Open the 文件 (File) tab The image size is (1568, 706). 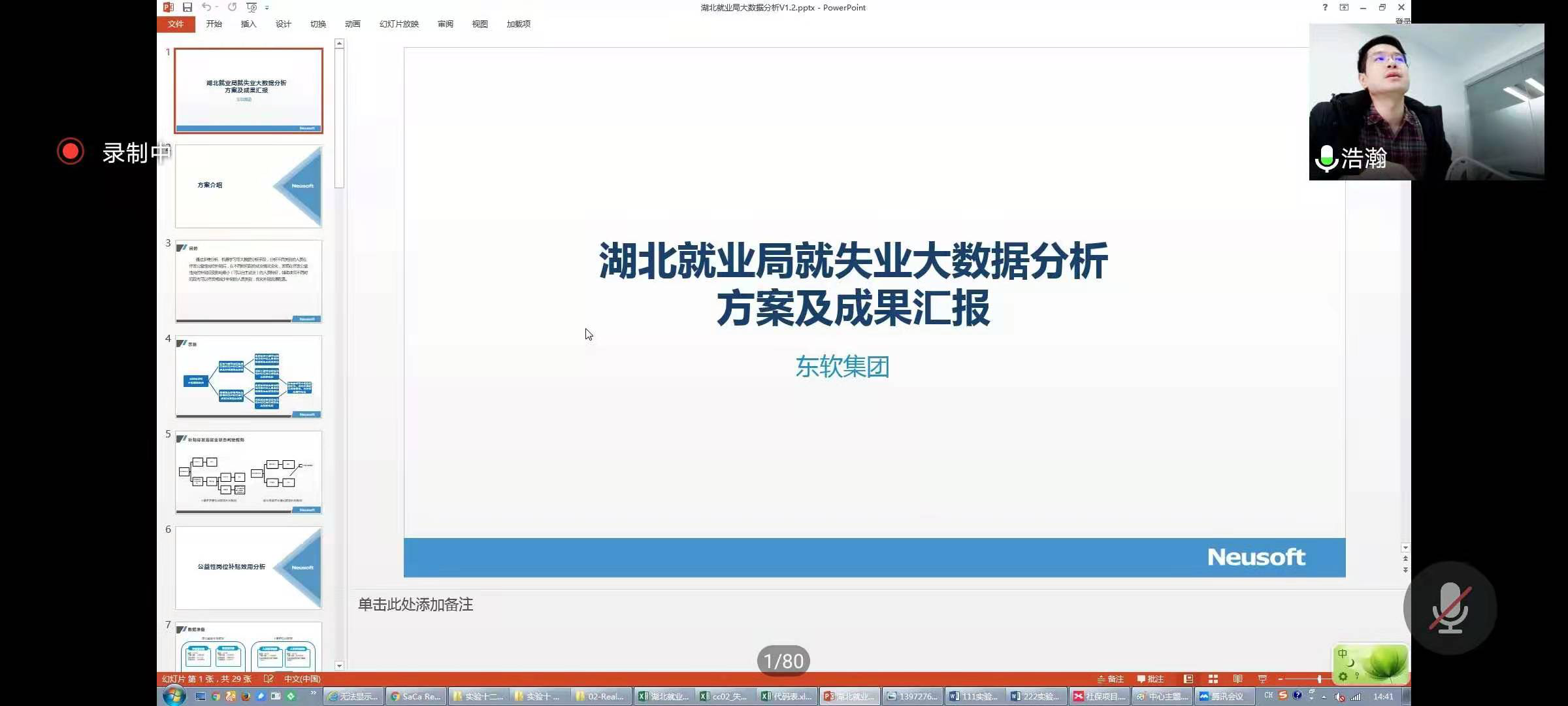coord(176,24)
